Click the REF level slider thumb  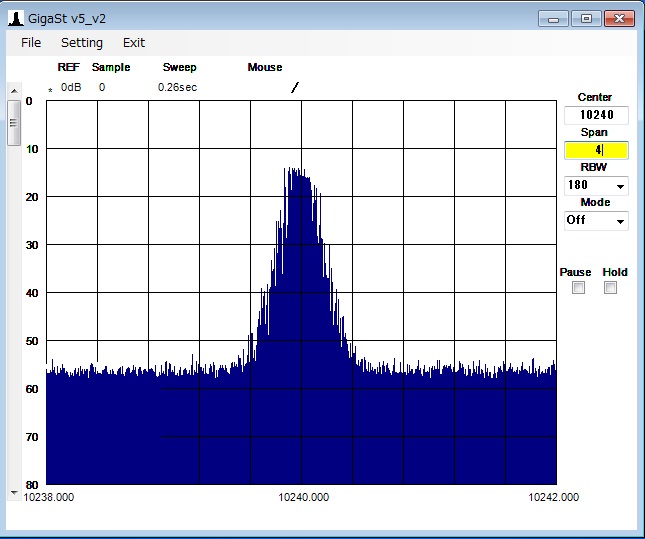click(14, 123)
